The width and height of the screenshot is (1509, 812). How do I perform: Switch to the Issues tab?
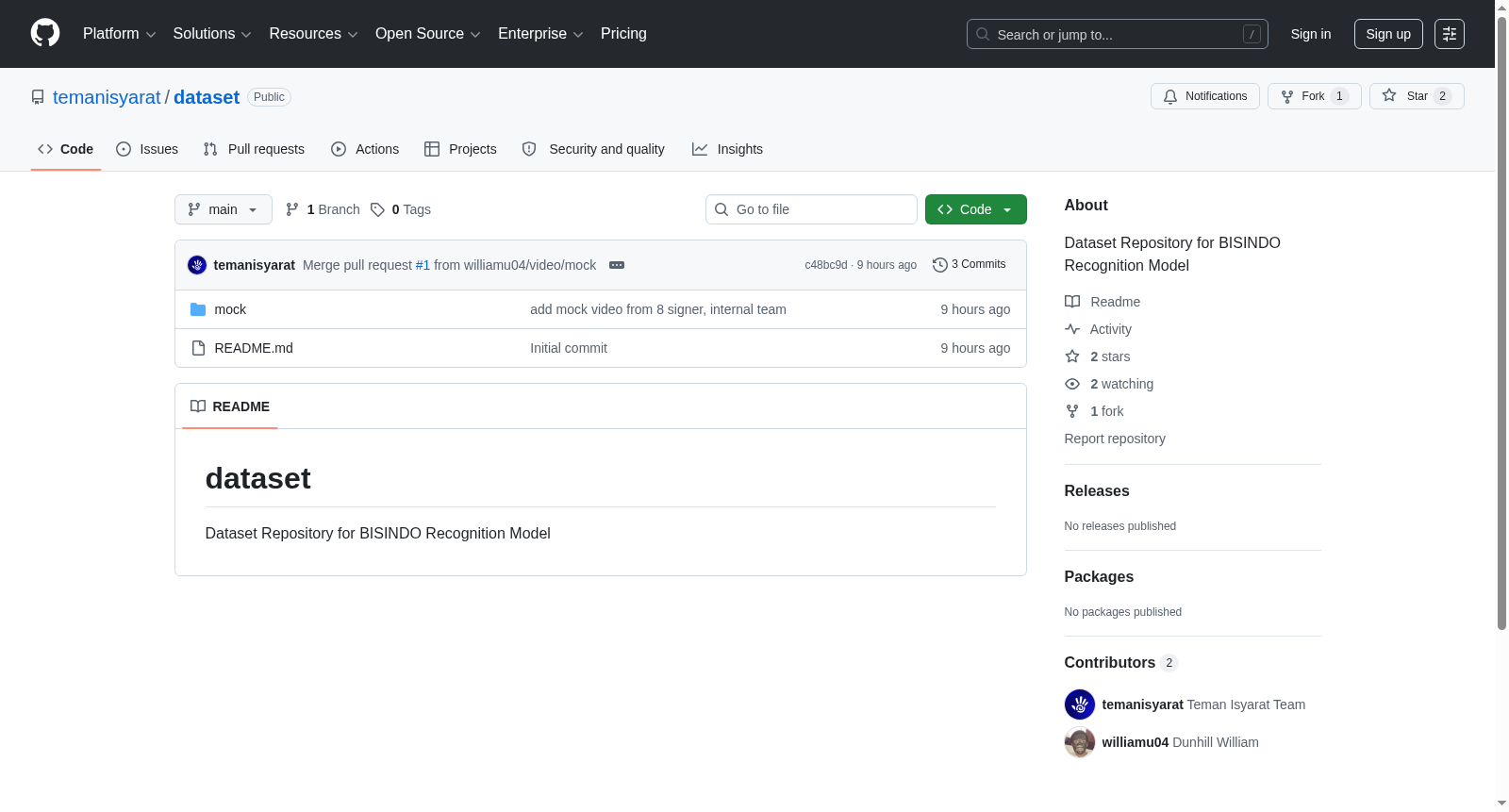click(147, 149)
